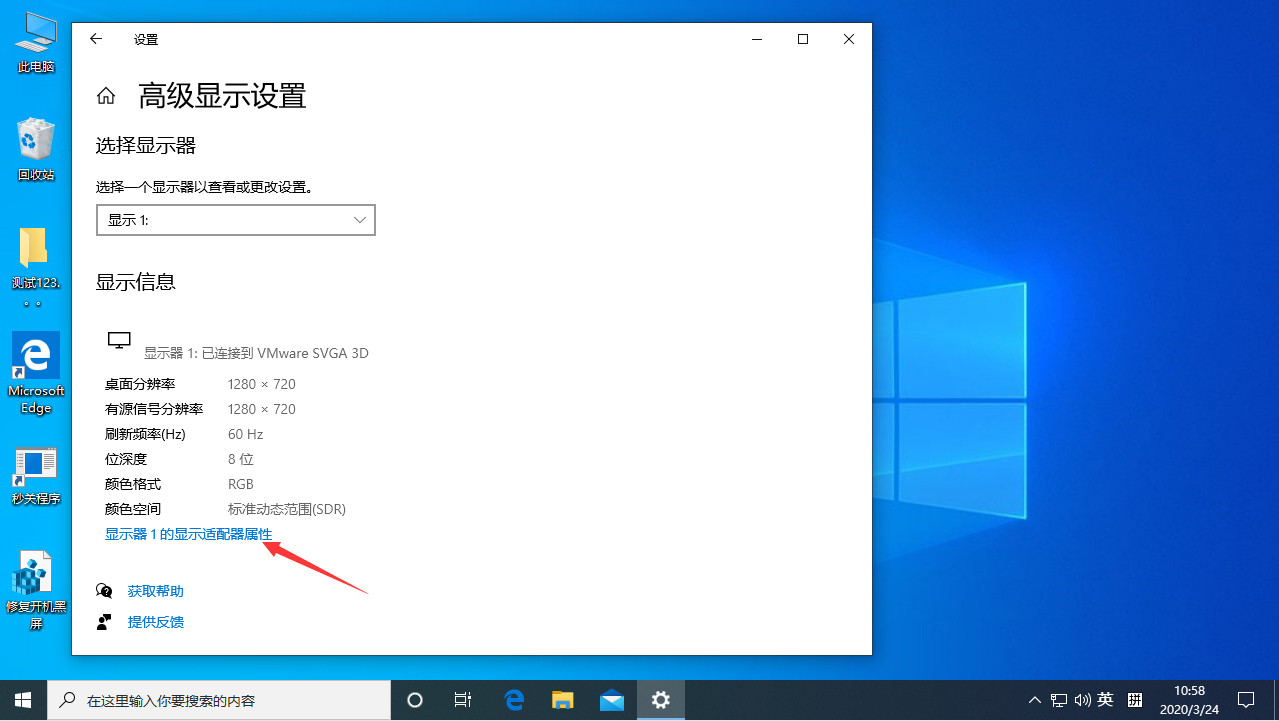Open Task View on the taskbar
The height and width of the screenshot is (721, 1279).
[x=462, y=700]
